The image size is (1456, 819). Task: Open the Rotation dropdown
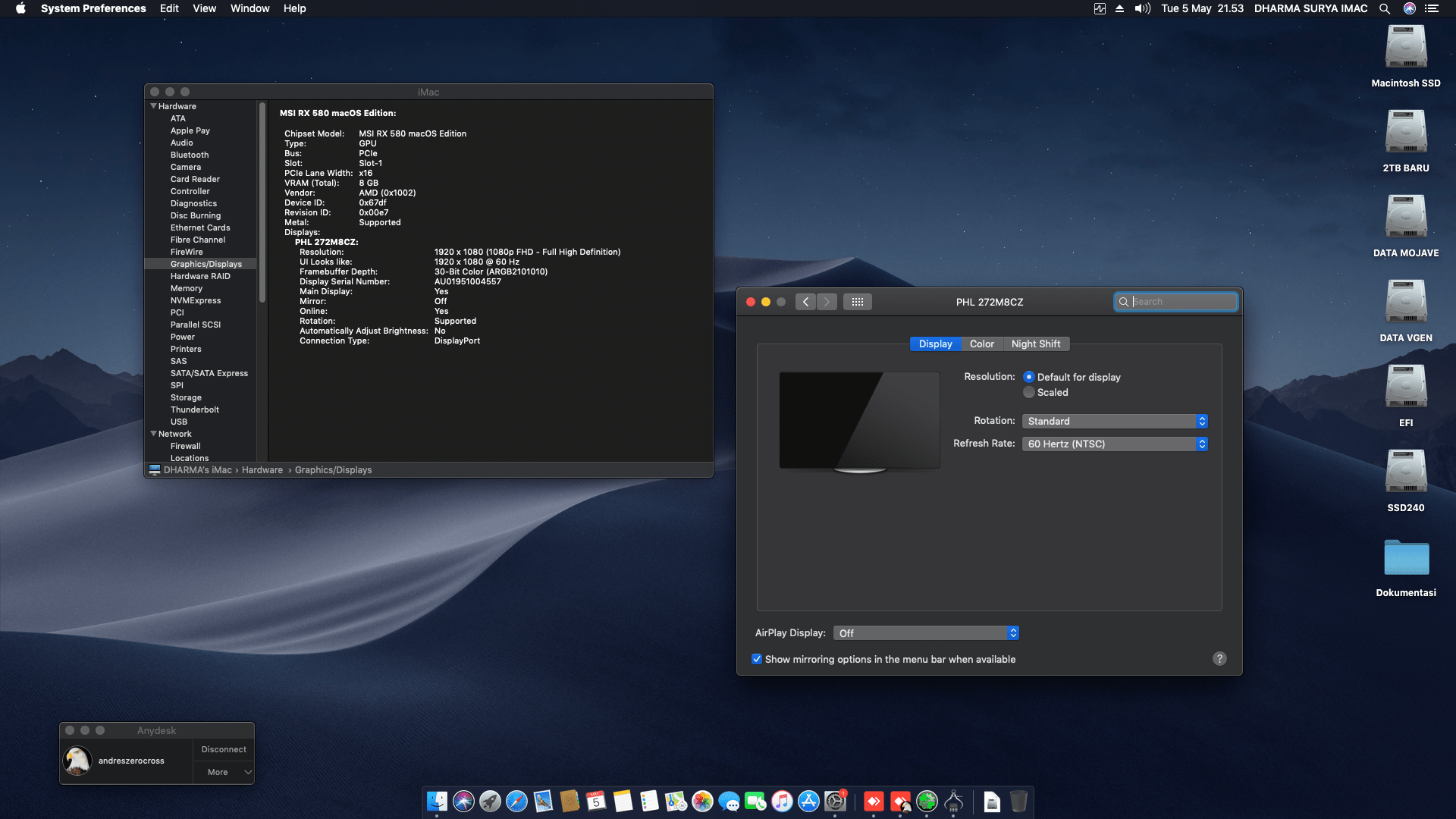(1114, 421)
